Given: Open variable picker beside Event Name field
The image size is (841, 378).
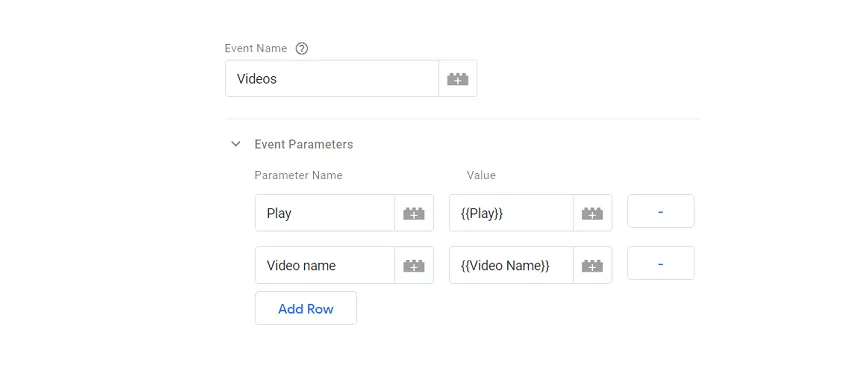Looking at the screenshot, I should 458,79.
